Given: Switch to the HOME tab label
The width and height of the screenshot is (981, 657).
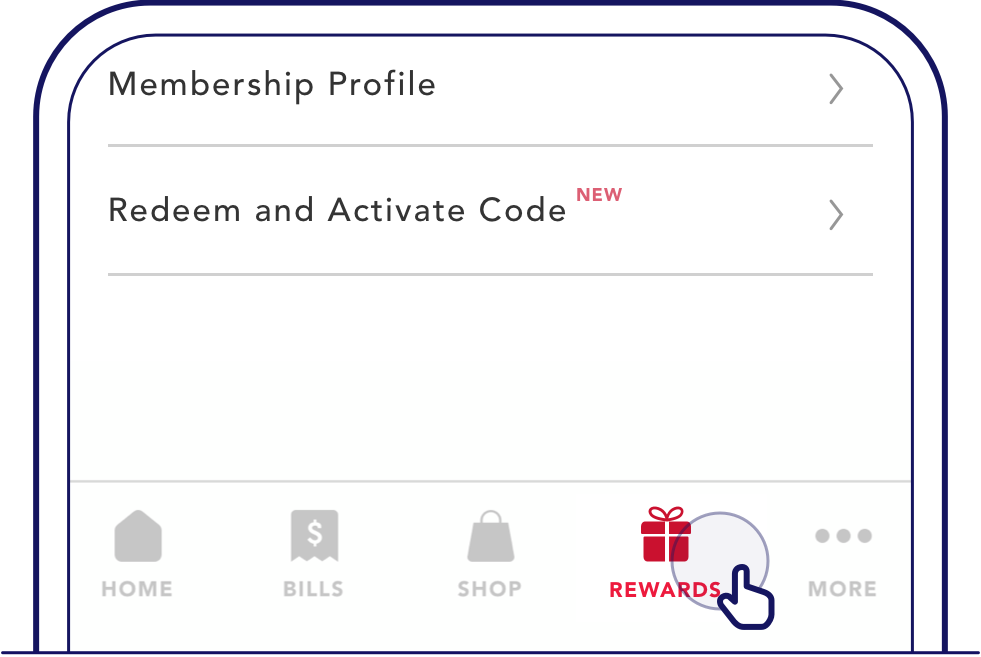Looking at the screenshot, I should point(137,589).
